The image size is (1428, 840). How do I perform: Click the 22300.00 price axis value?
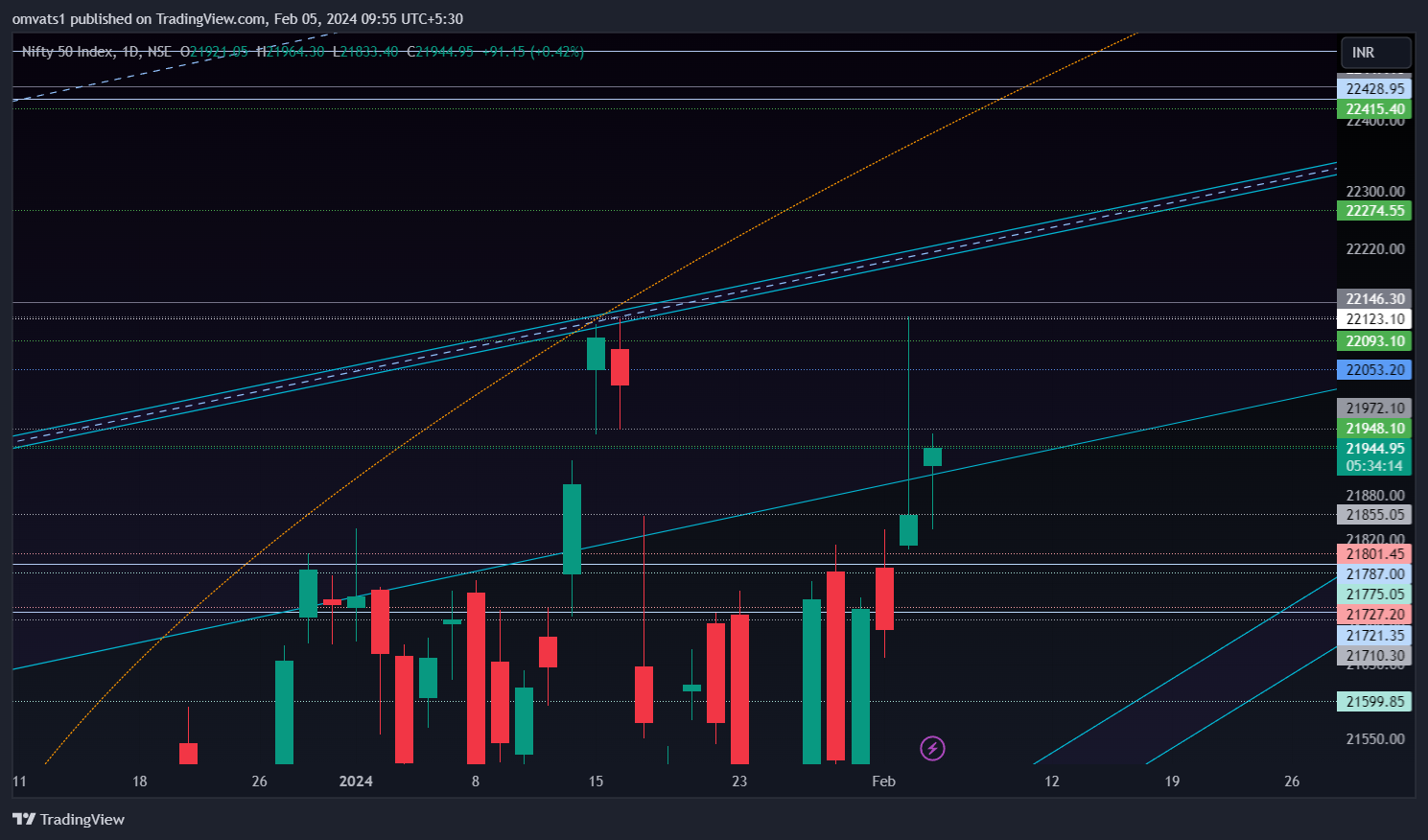coord(1375,192)
